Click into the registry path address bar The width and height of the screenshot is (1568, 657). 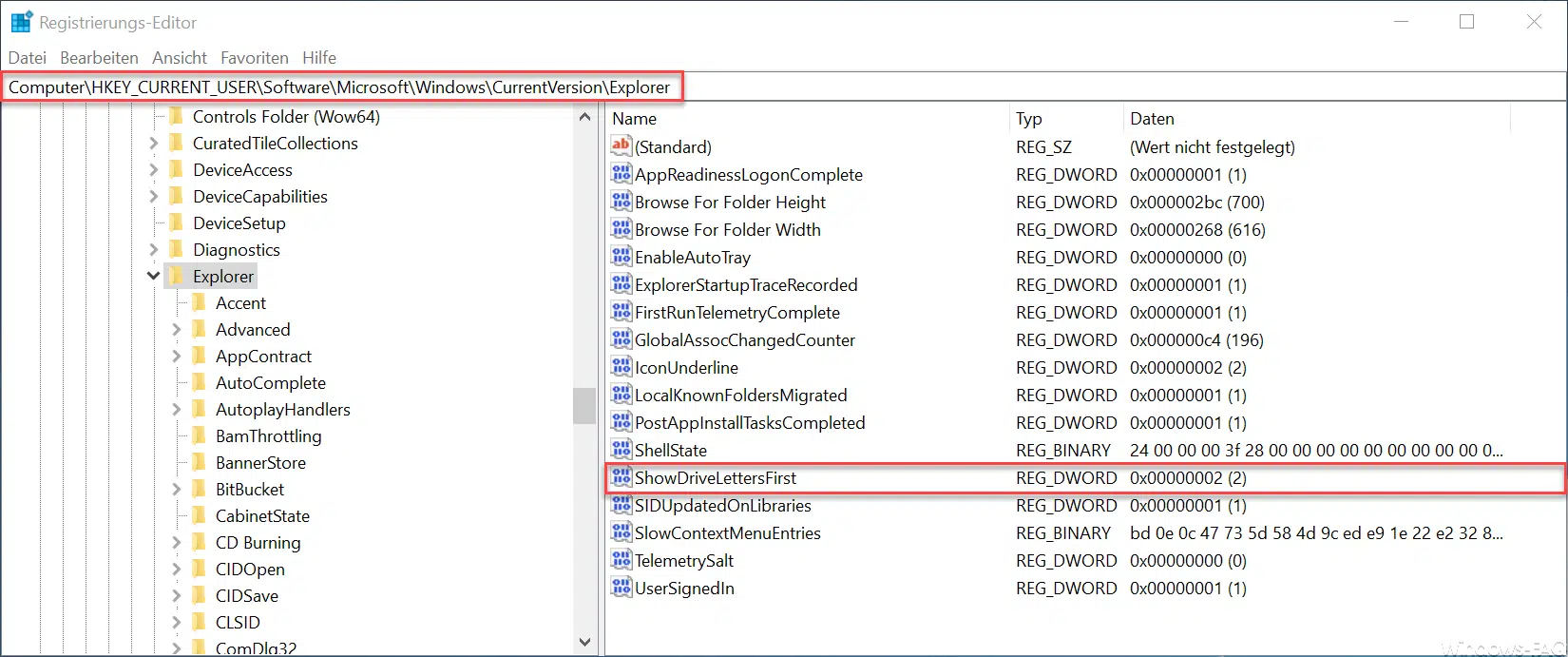click(x=784, y=87)
